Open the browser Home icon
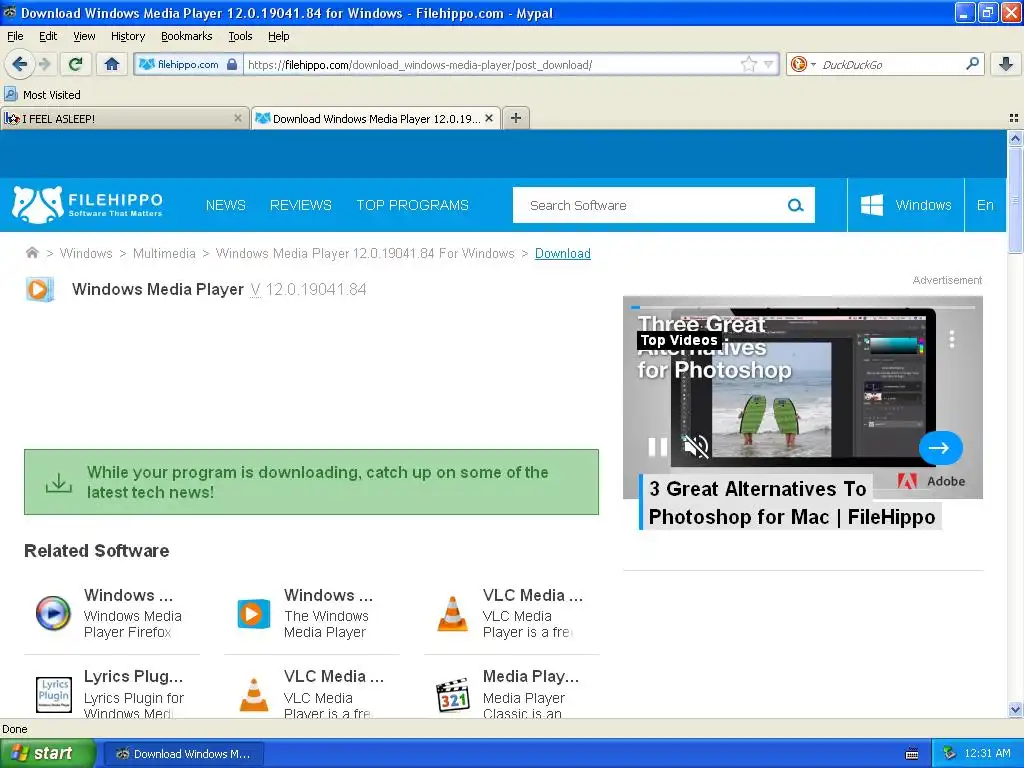The height and width of the screenshot is (768, 1024). tap(112, 64)
